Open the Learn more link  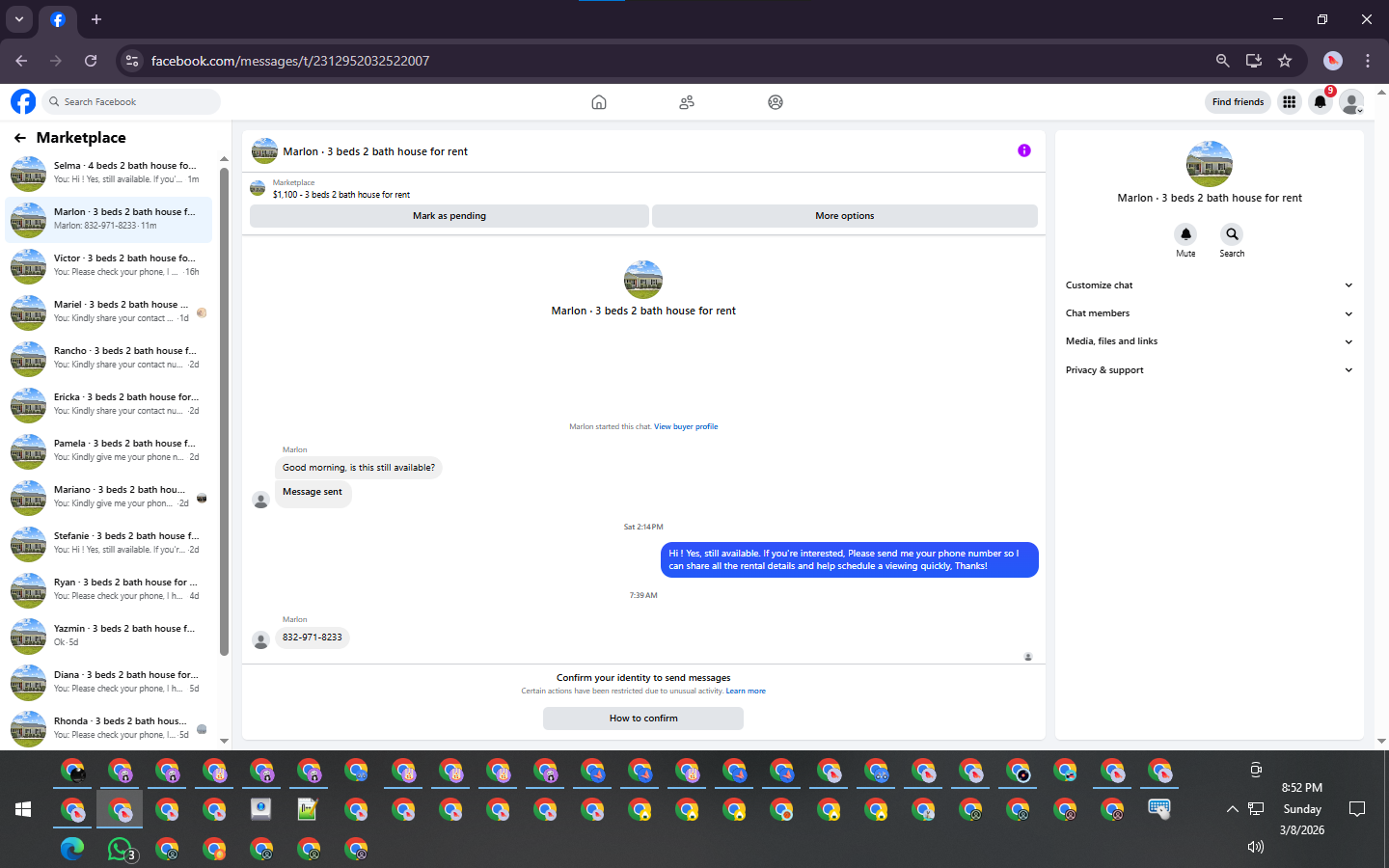(746, 691)
